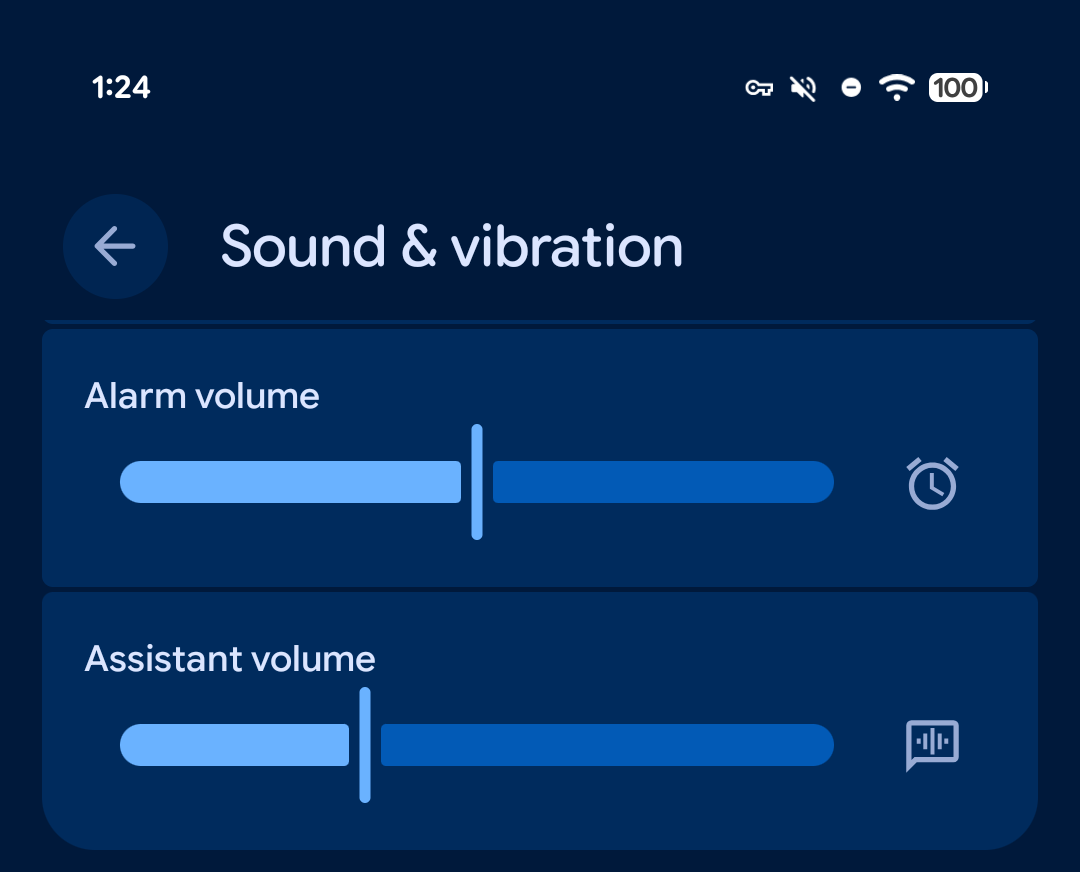Tap the Wi-Fi status icon
Image resolution: width=1080 pixels, height=872 pixels.
(897, 88)
